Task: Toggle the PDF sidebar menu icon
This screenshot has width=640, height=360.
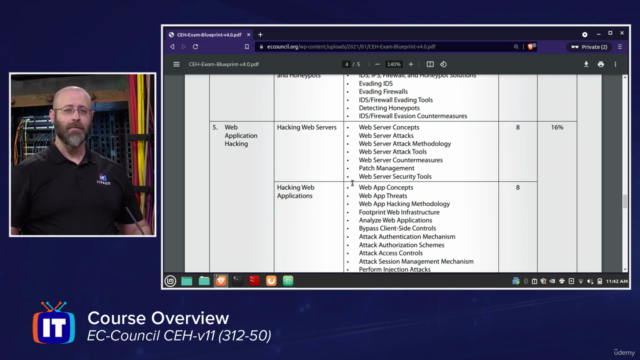Action: pyautogui.click(x=176, y=64)
